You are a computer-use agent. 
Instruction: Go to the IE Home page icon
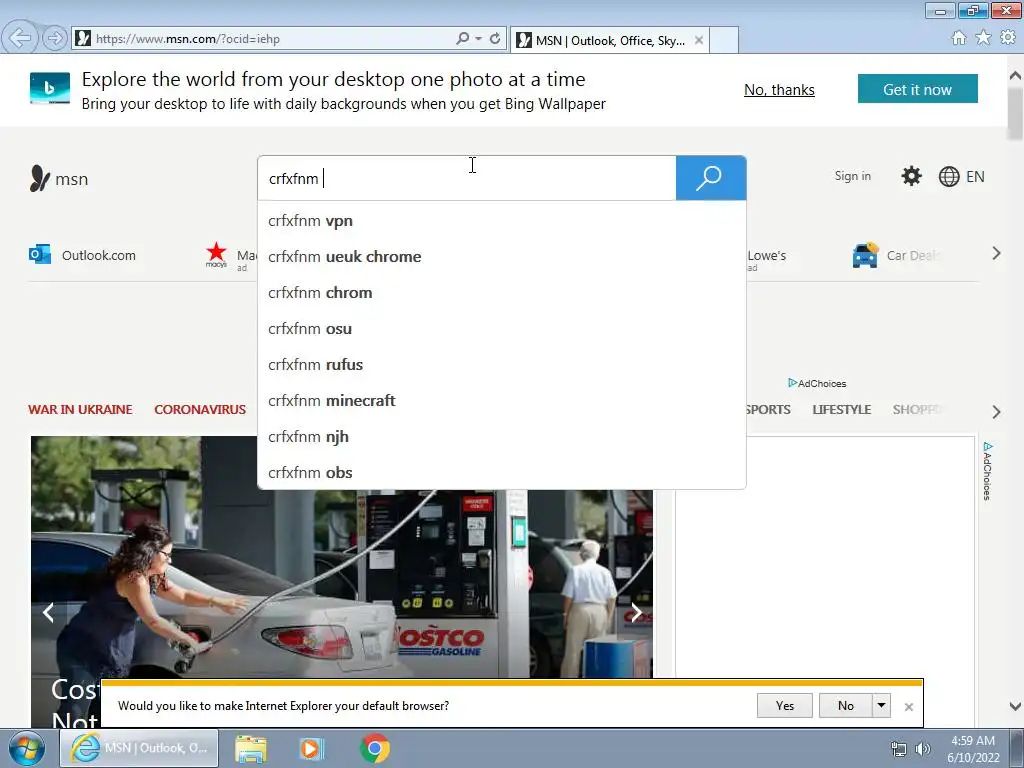959,38
